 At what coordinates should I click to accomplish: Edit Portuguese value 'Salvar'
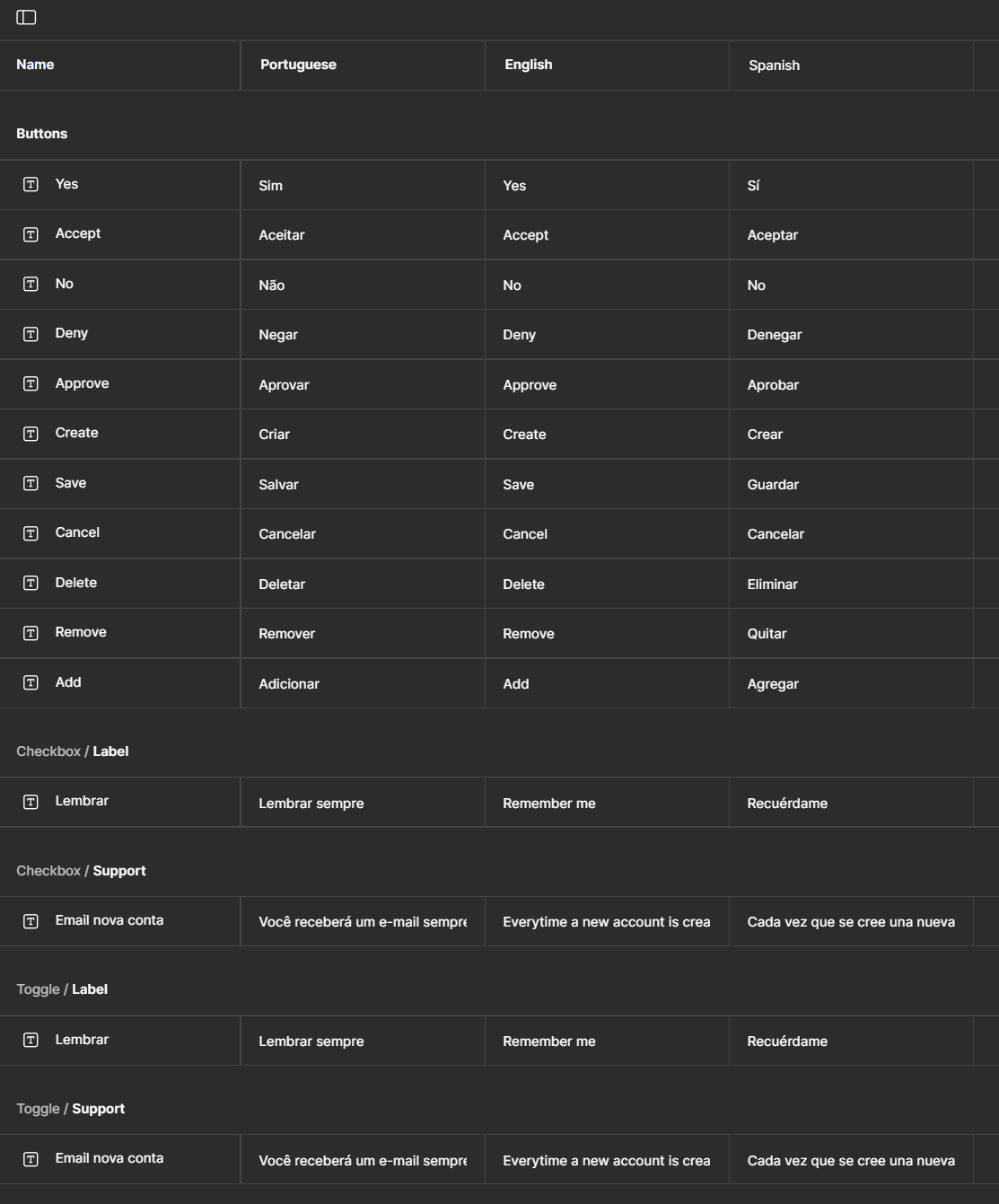(x=279, y=485)
